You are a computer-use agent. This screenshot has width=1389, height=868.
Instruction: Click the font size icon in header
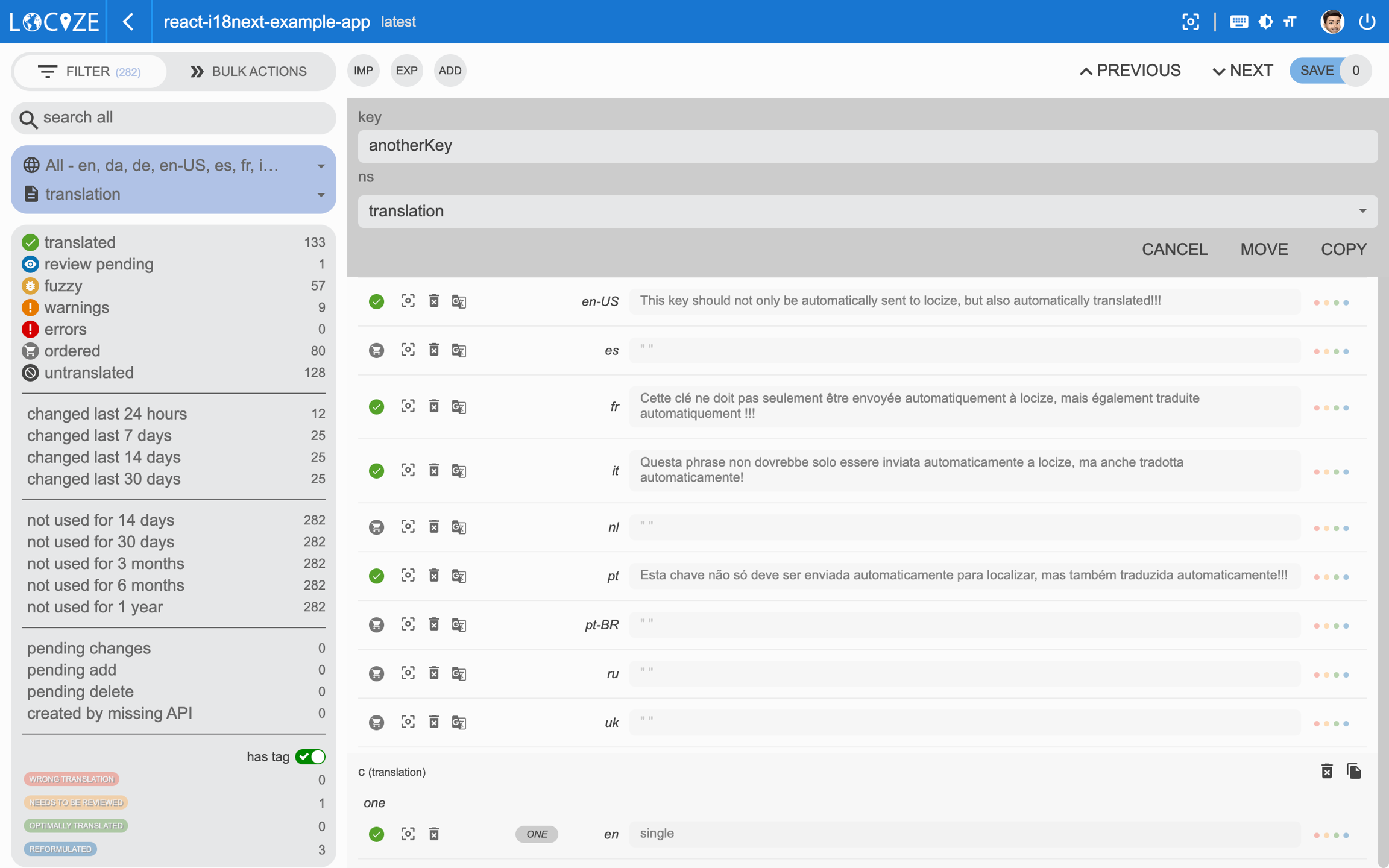[x=1290, y=22]
